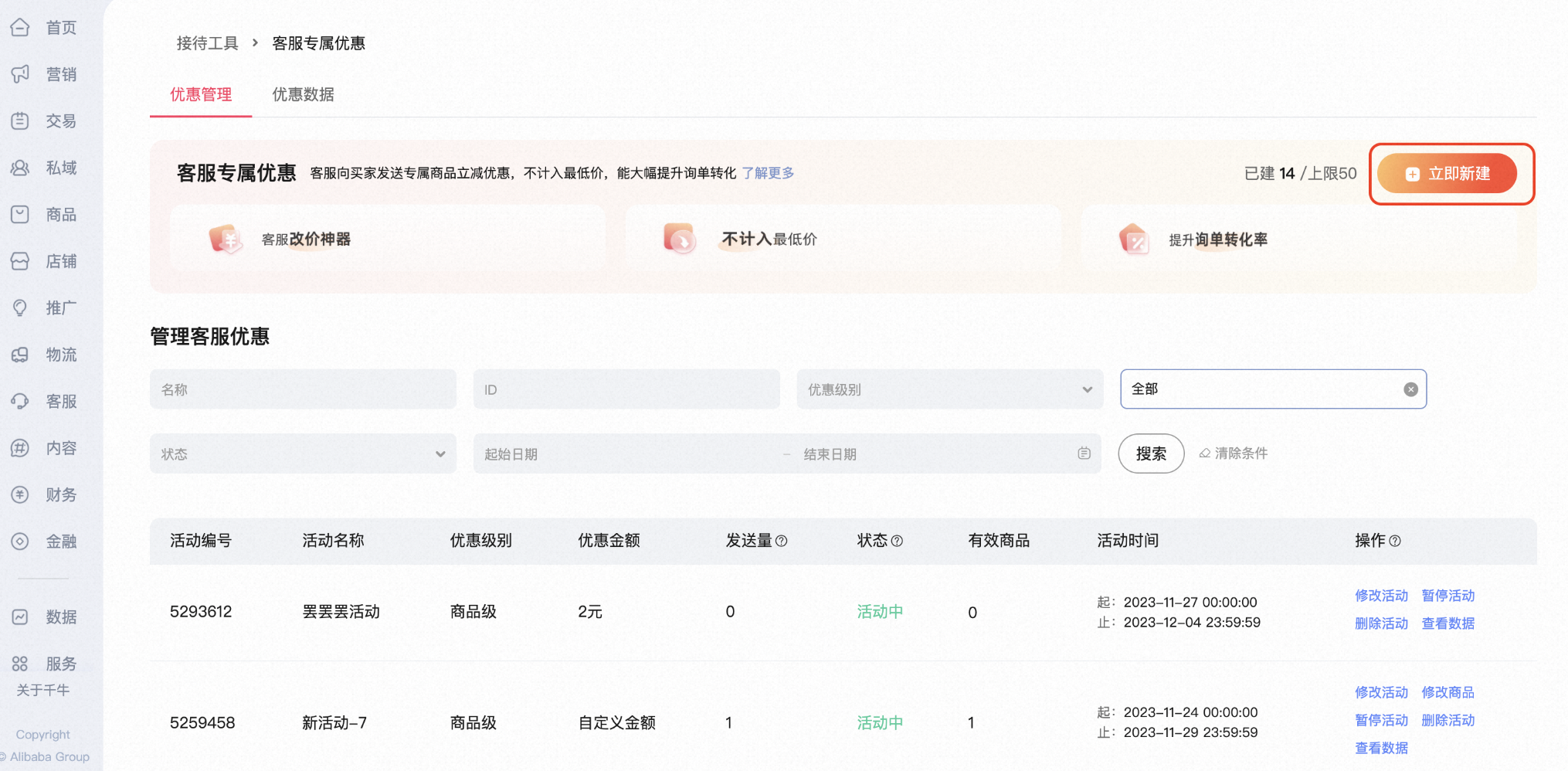Open the 营销 megaphone icon in sidebar
The image size is (1568, 771).
pyautogui.click(x=20, y=74)
